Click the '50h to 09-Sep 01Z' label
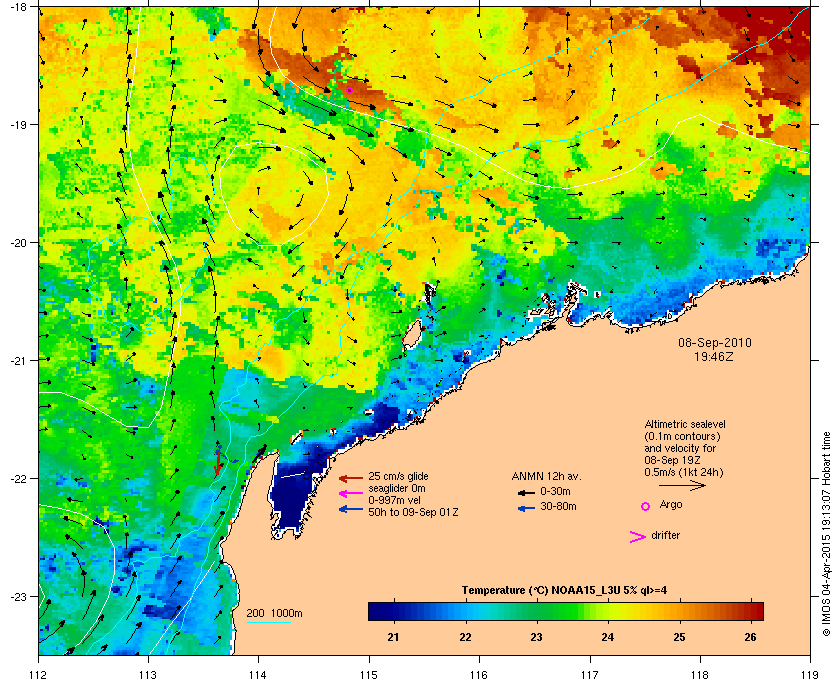840x680 pixels. [x=413, y=512]
